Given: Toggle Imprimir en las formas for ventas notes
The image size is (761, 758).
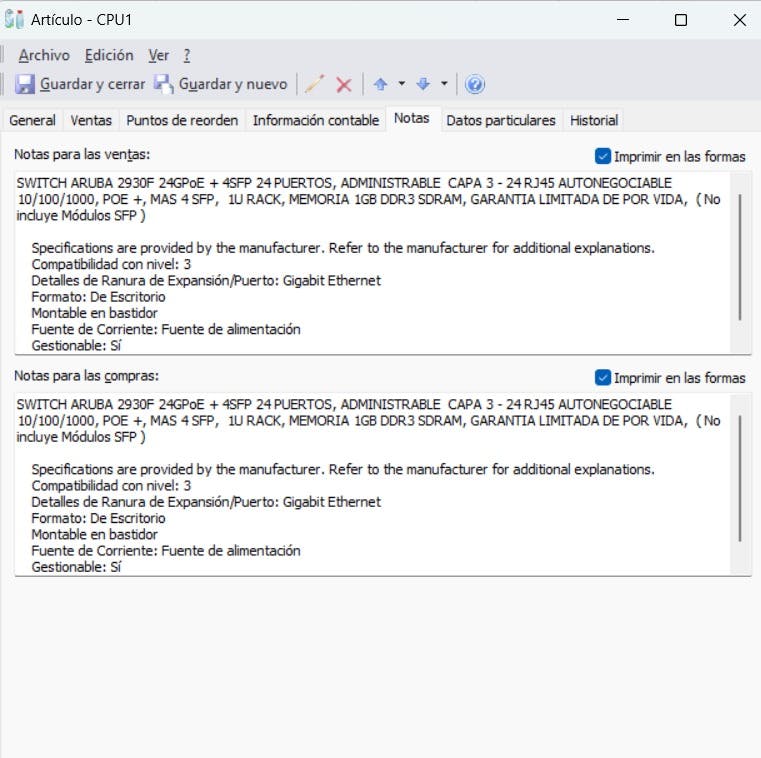Looking at the screenshot, I should (603, 156).
